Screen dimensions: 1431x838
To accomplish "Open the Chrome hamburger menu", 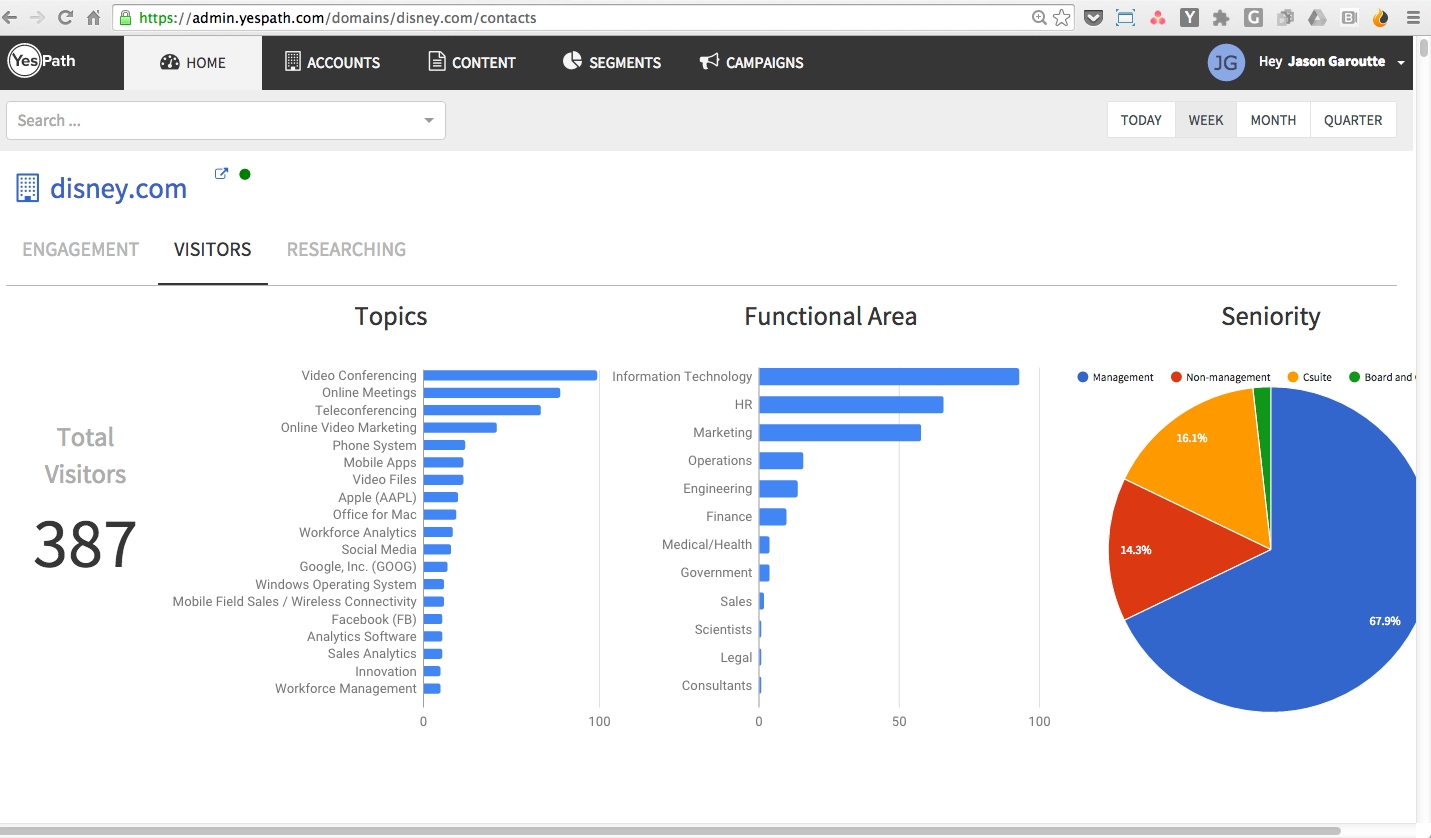I will (1412, 17).
